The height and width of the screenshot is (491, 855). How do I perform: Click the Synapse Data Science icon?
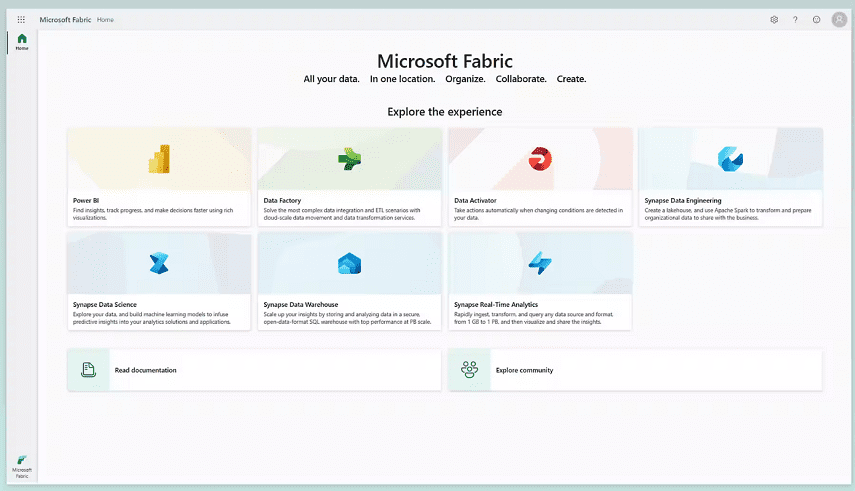pos(159,263)
